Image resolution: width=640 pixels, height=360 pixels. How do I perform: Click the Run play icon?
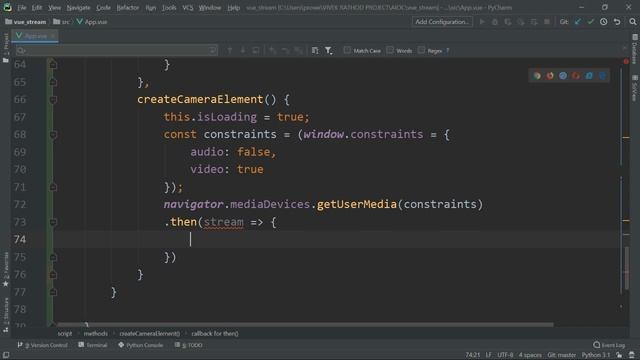pos(482,22)
